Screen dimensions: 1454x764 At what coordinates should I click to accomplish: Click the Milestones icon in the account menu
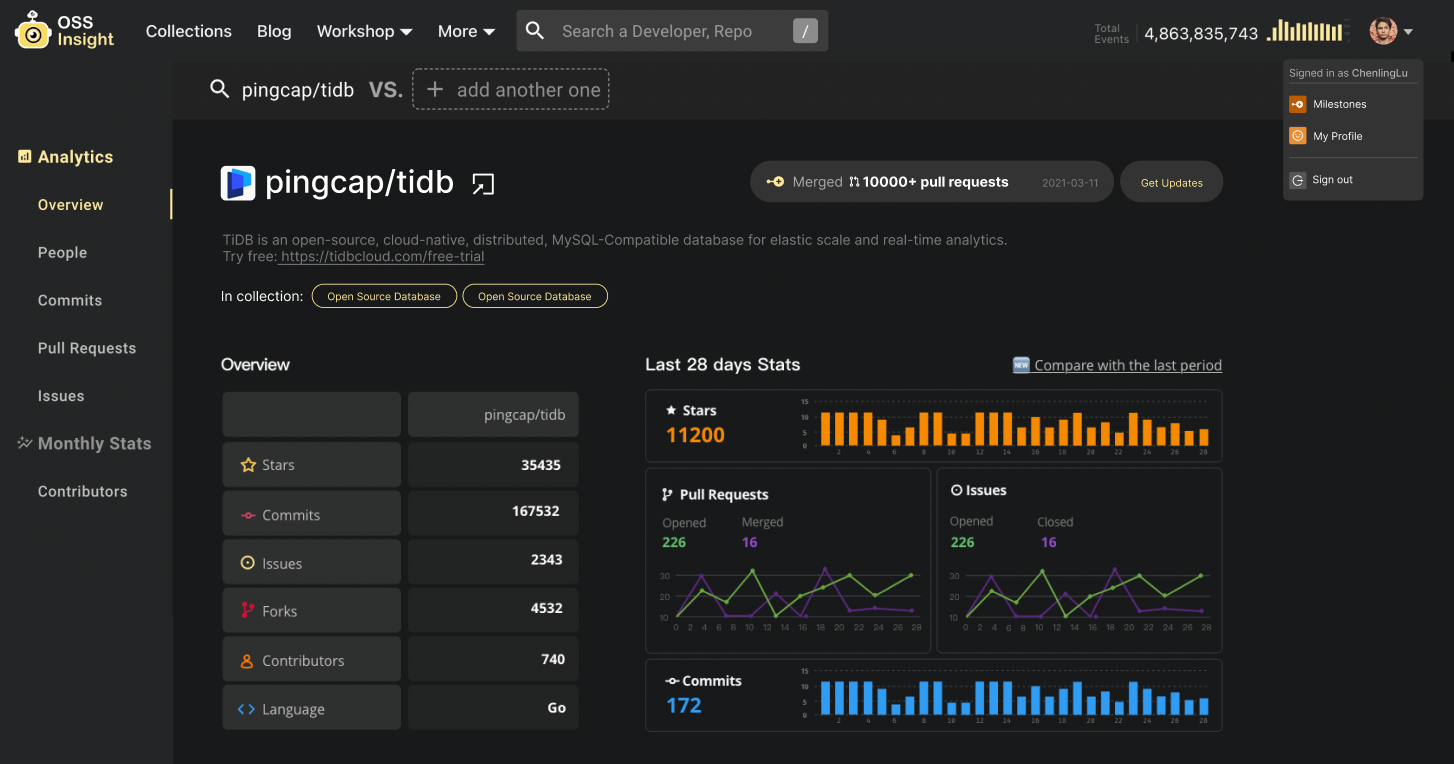pyautogui.click(x=1298, y=104)
